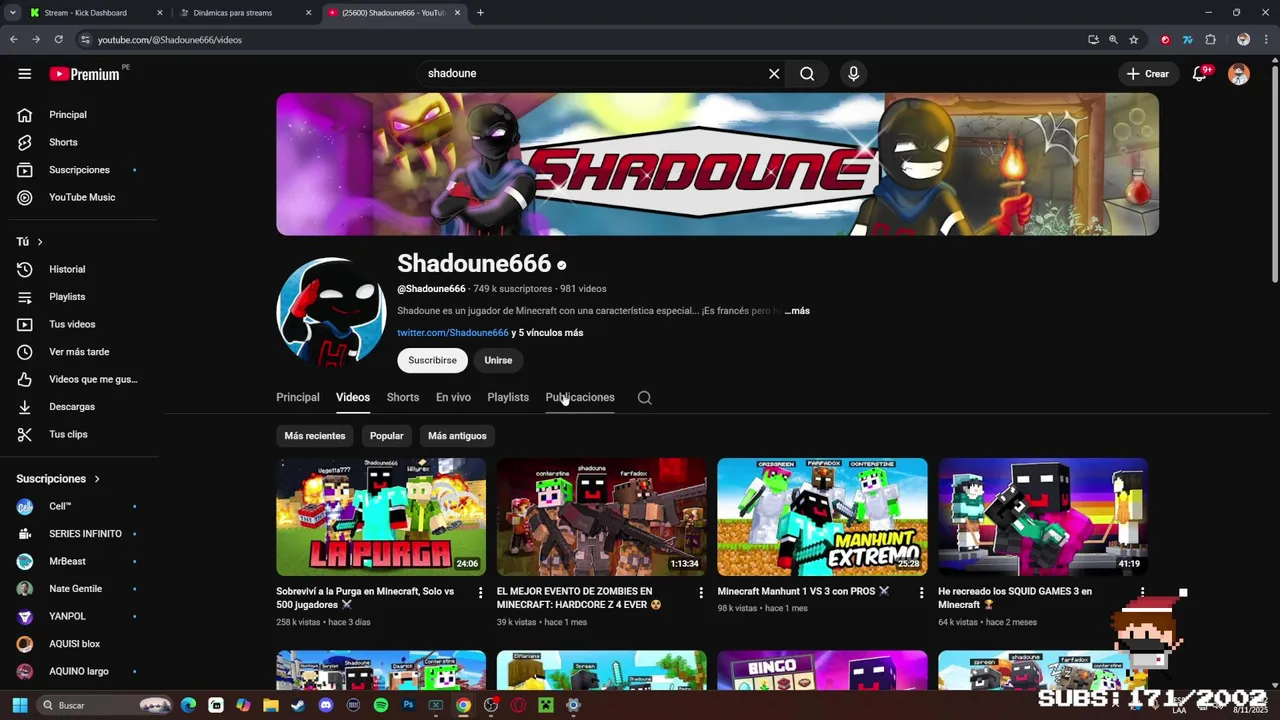Switch to Dinámicas para streams browser tab
The width and height of the screenshot is (1280, 720).
(x=246, y=13)
